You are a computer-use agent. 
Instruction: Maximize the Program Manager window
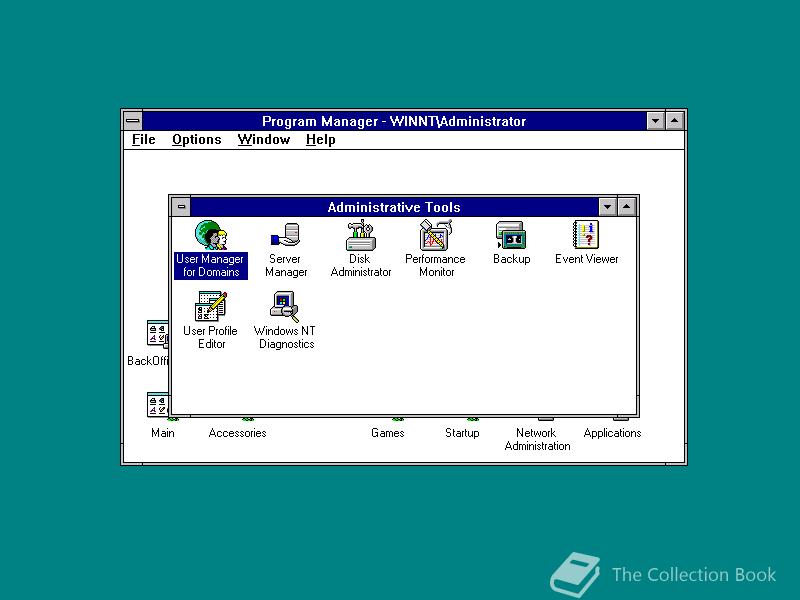674,121
